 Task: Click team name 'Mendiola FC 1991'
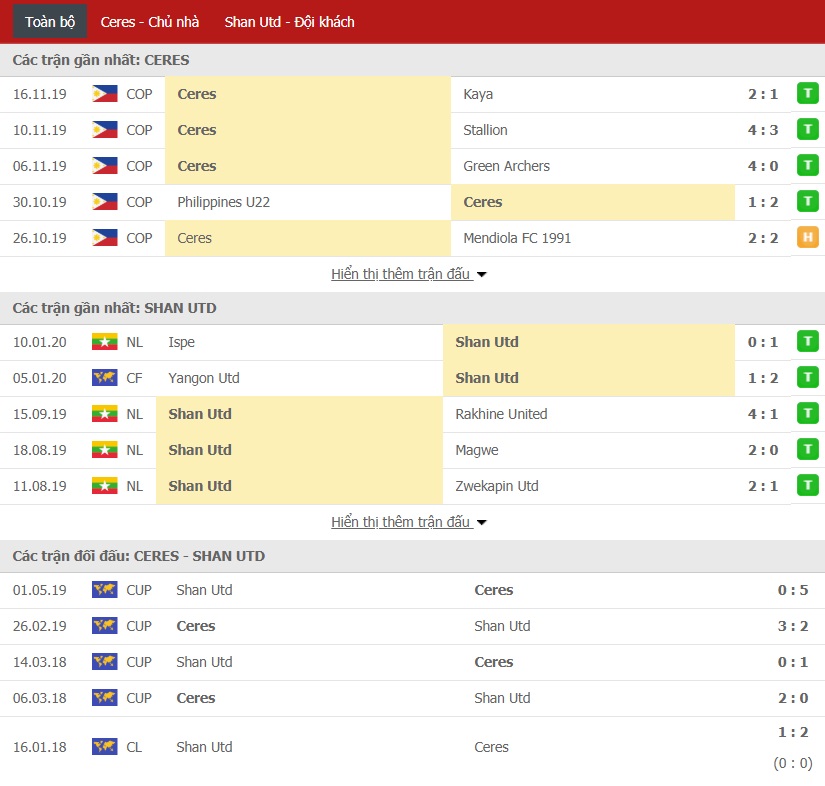pos(517,238)
